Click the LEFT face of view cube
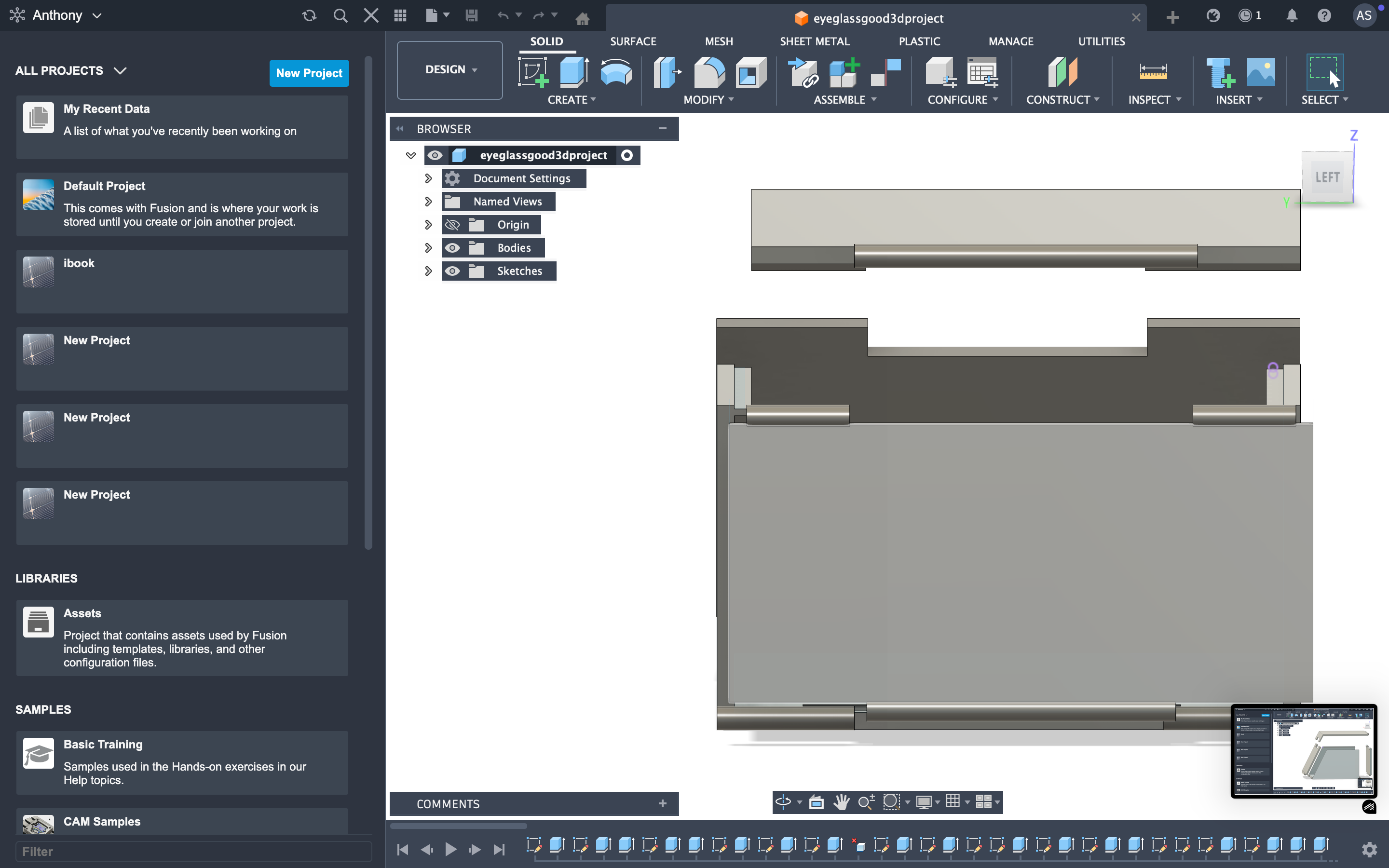 click(1327, 177)
